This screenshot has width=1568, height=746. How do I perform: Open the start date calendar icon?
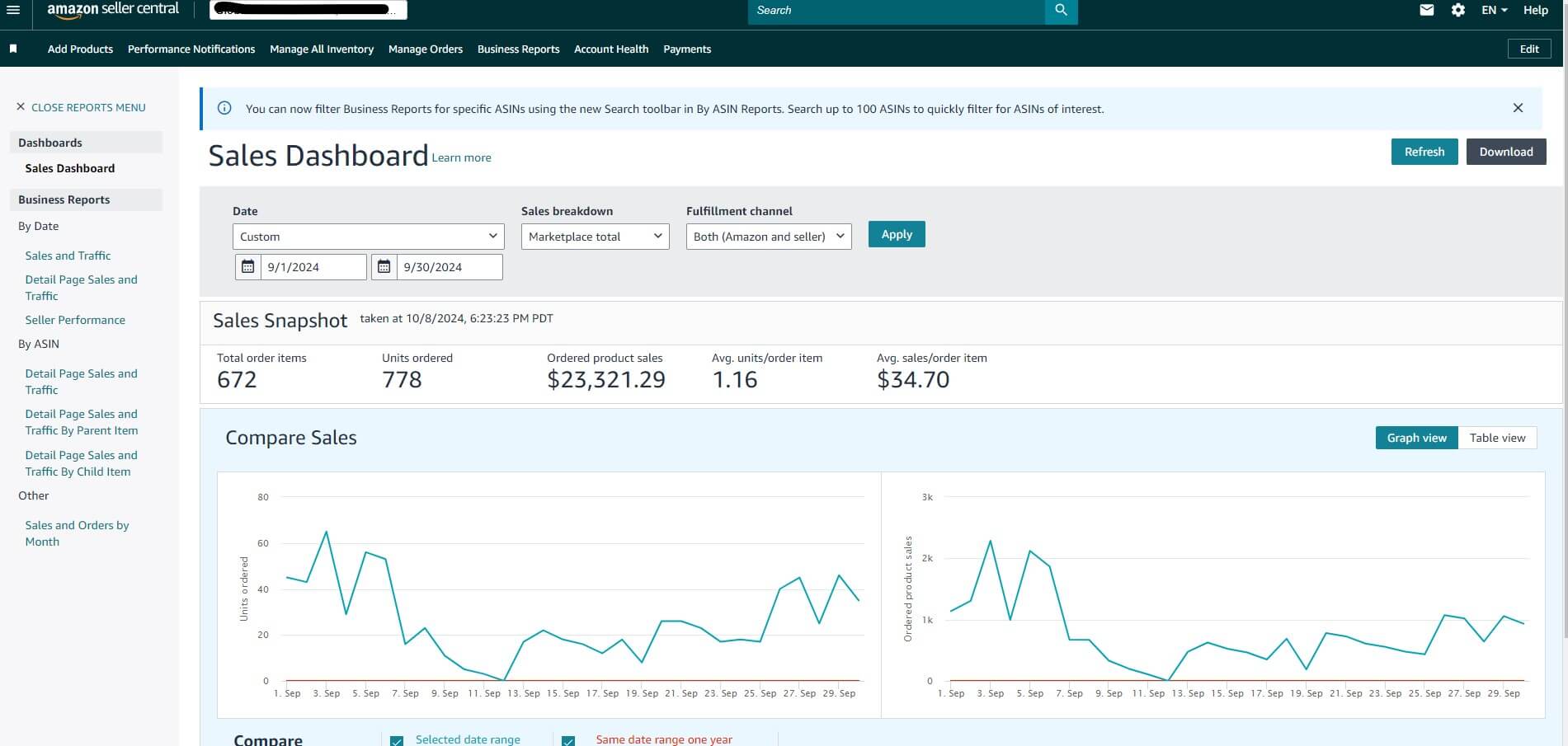tap(247, 267)
